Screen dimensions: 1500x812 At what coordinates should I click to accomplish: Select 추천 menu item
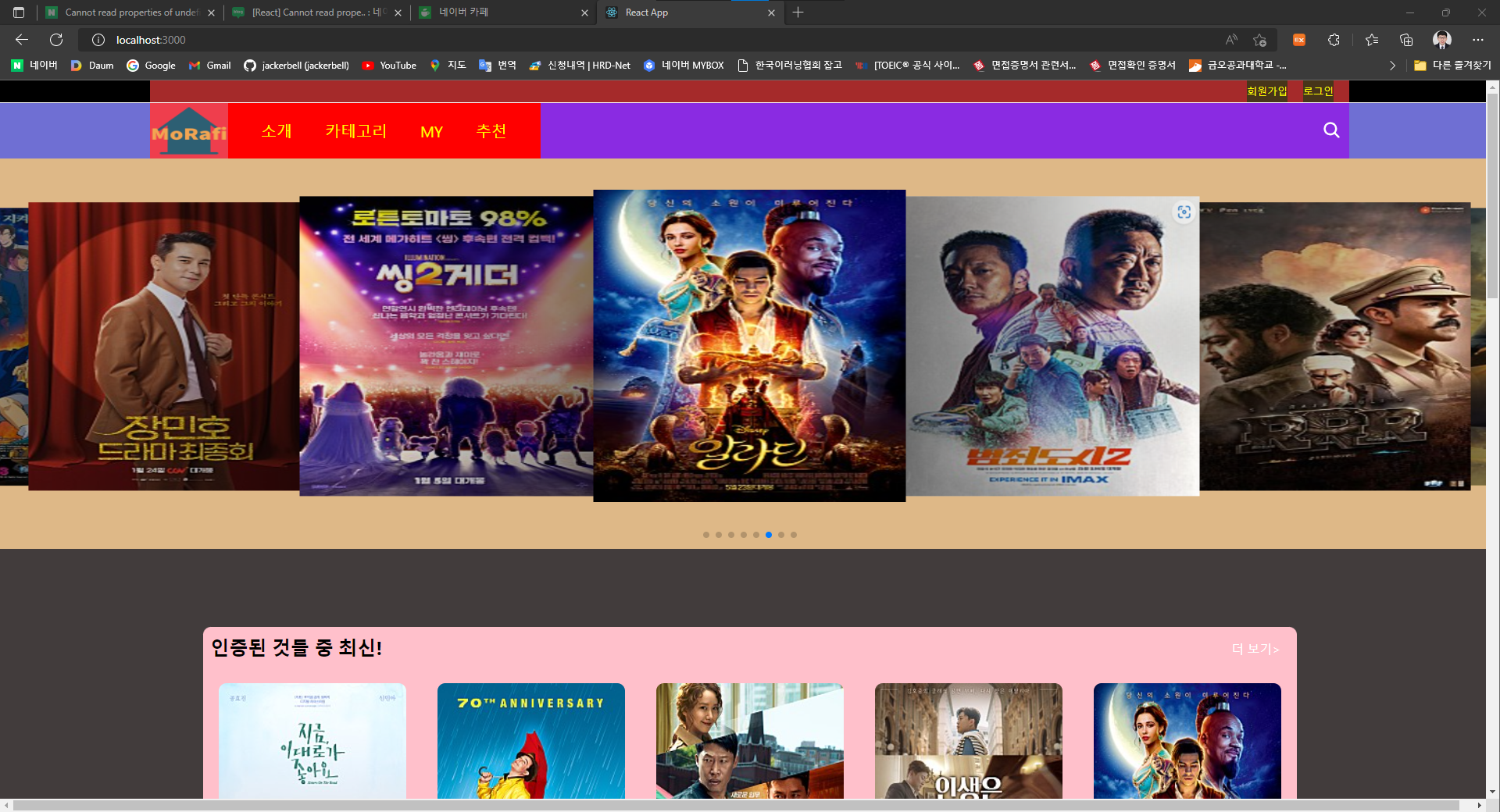491,131
